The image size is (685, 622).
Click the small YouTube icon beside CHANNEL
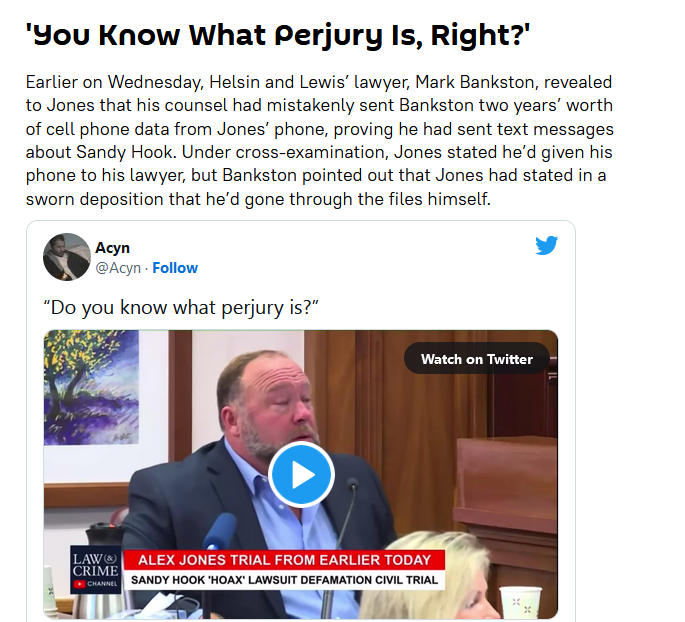(80, 584)
